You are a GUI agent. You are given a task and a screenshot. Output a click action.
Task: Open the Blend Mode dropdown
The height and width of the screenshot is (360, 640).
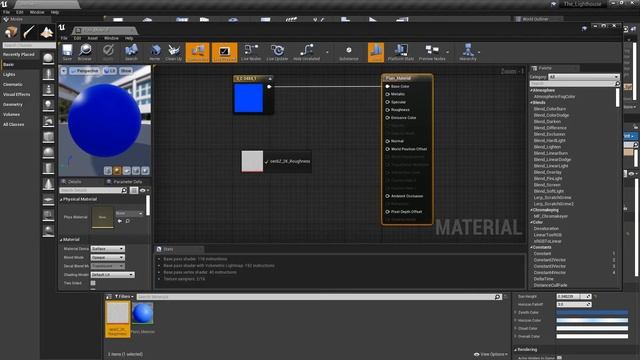tap(107, 258)
